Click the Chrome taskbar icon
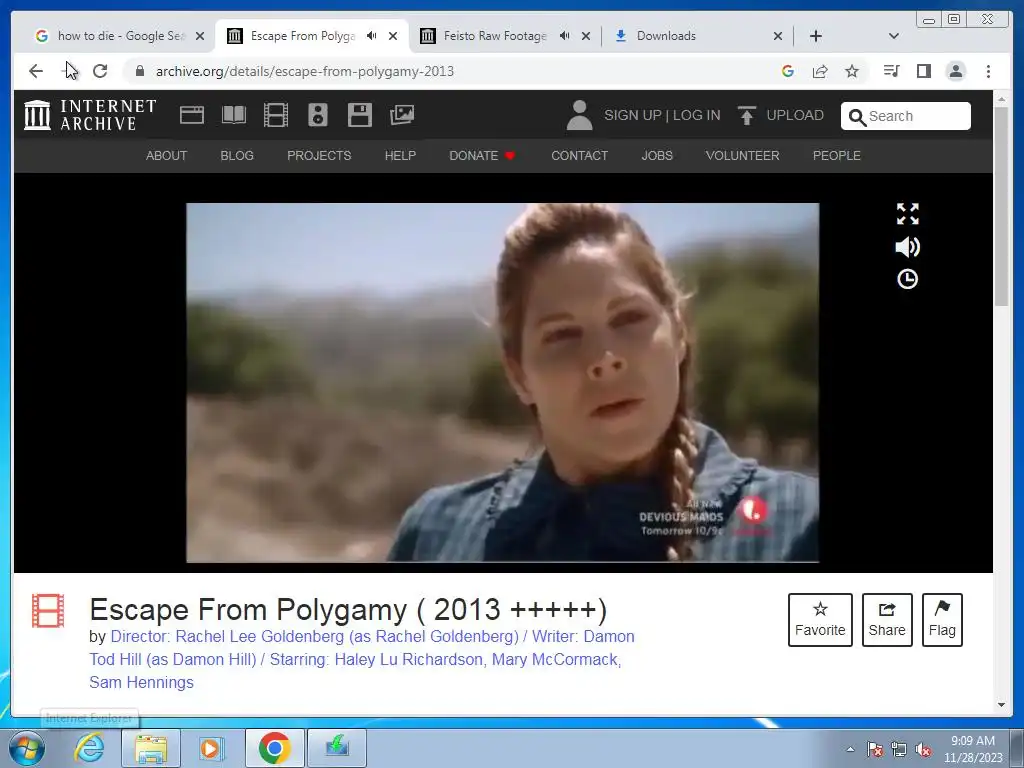 (274, 748)
